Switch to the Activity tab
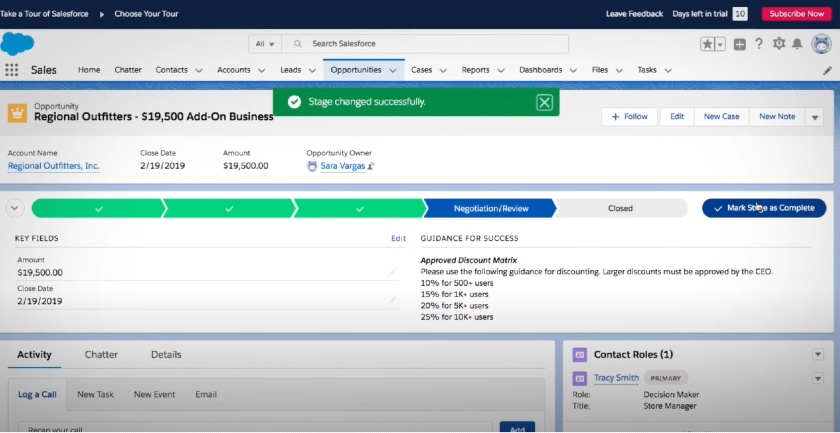This screenshot has width=840, height=433. (34, 355)
